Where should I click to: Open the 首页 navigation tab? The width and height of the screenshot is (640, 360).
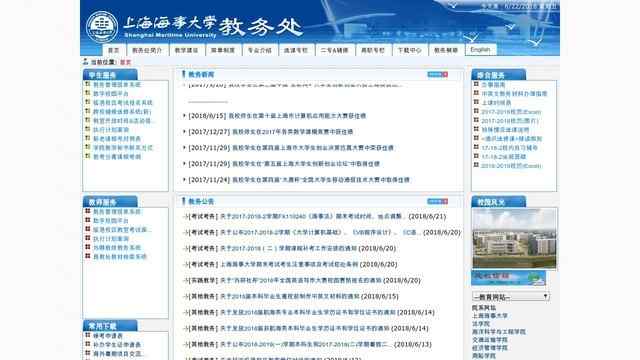[x=113, y=50]
